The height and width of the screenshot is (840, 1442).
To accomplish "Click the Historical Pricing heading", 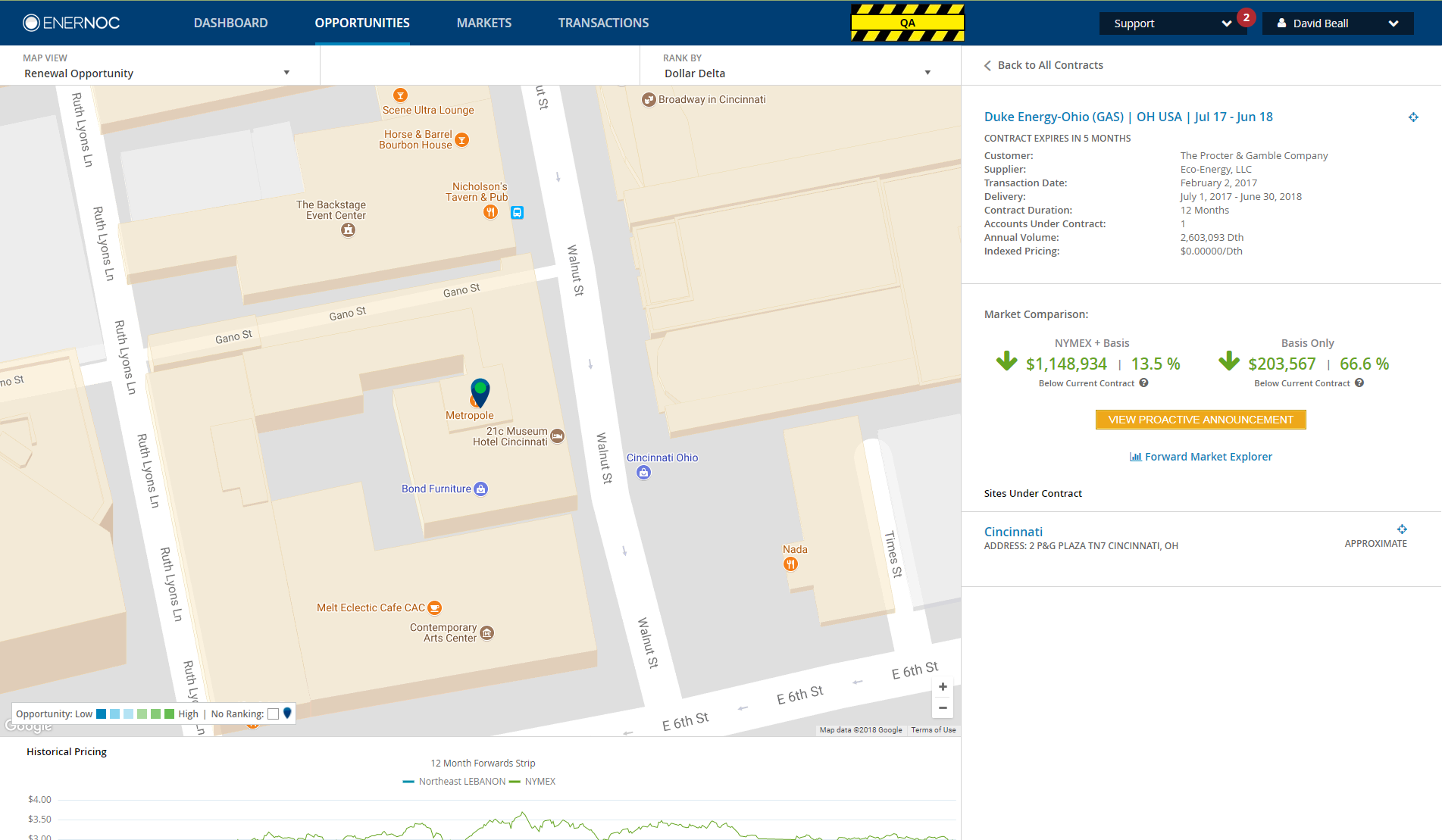I will pos(67,752).
